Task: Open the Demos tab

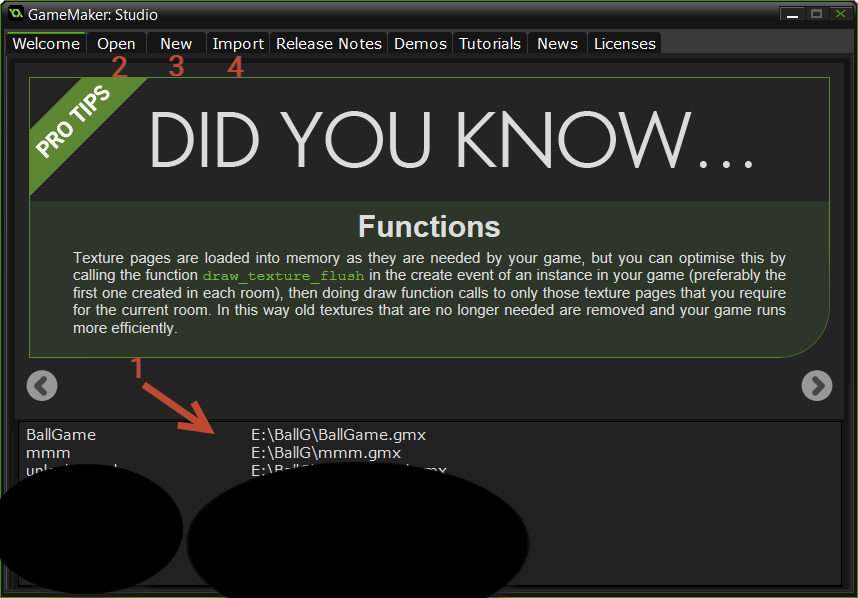Action: (x=420, y=44)
